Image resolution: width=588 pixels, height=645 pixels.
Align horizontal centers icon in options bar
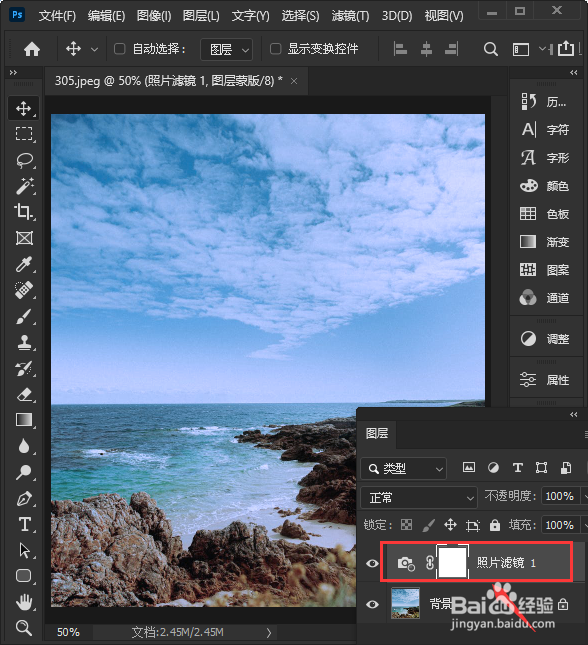426,49
